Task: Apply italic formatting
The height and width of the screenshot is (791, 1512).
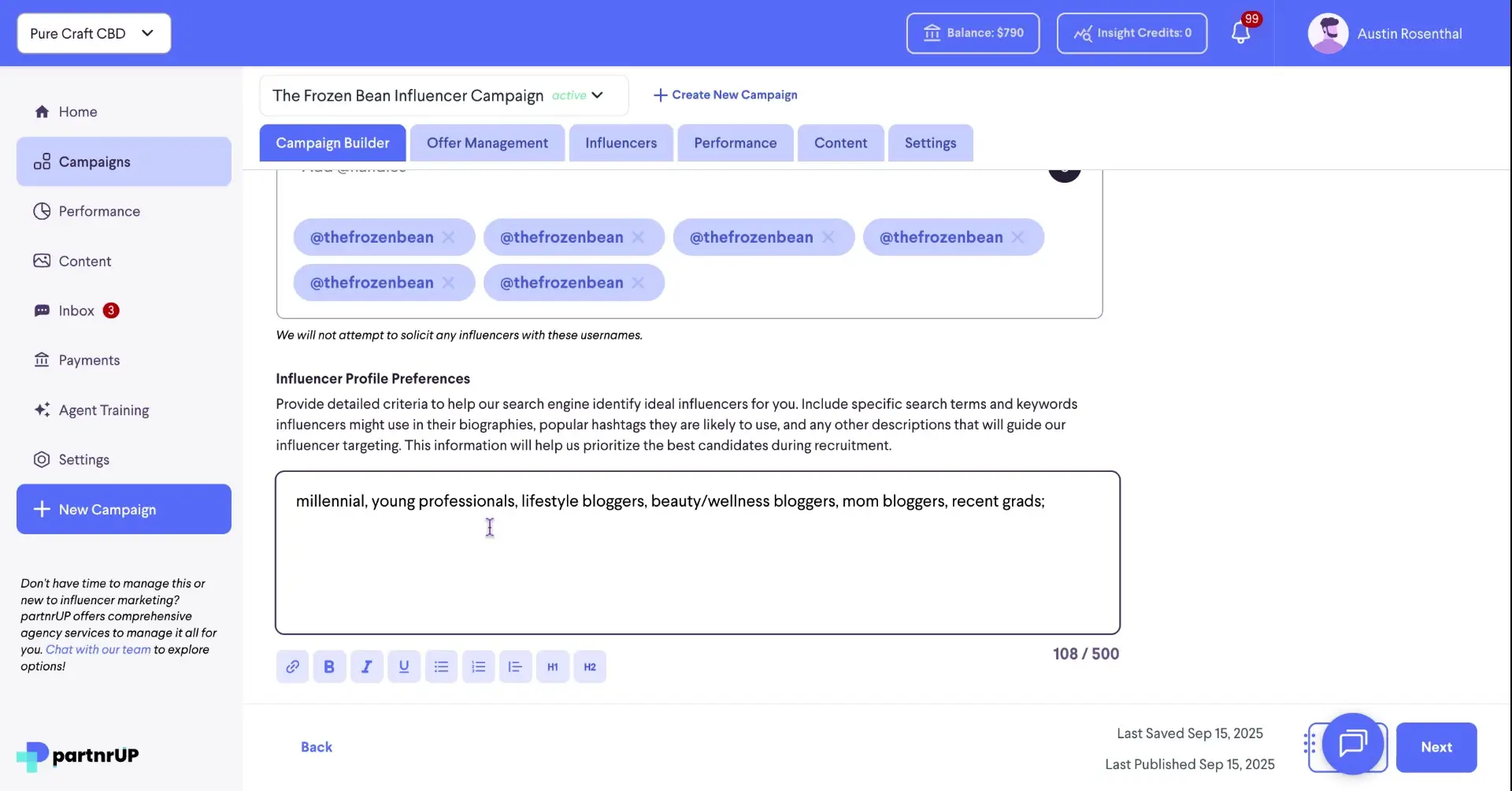Action: click(366, 666)
